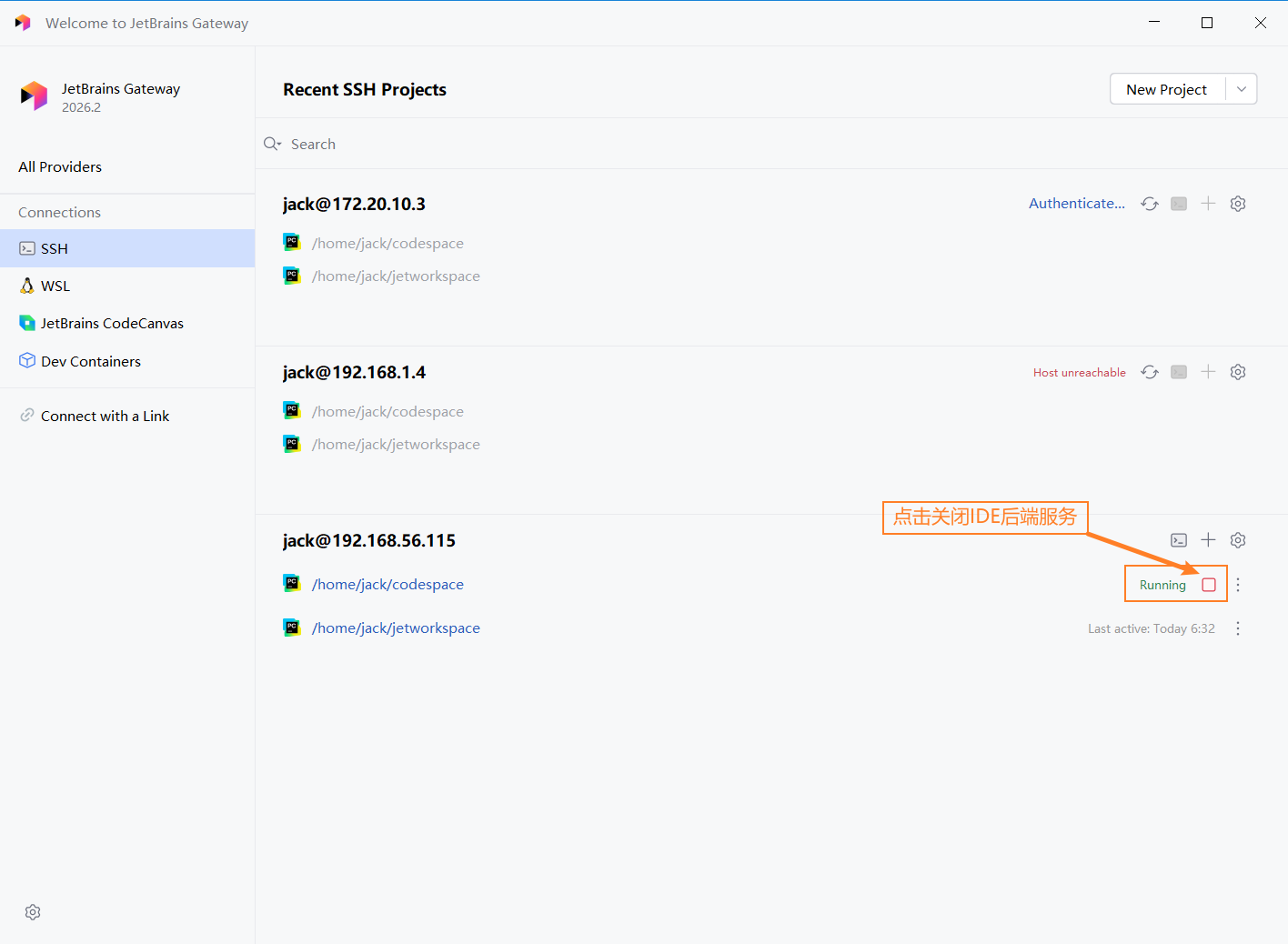Open /home/jack/codespace on jack@192.168.56.115
The height and width of the screenshot is (944, 1288).
tap(387, 584)
